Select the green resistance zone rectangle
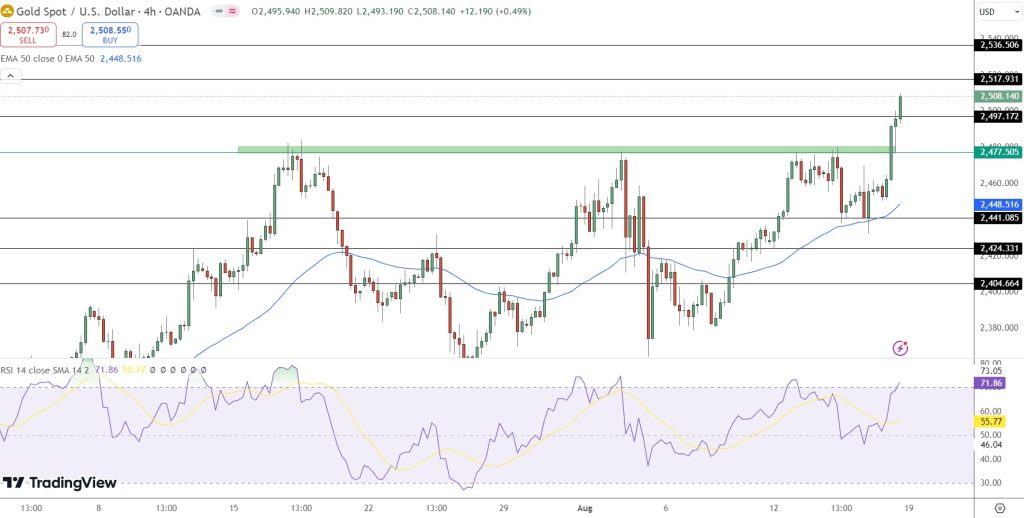 (560, 150)
